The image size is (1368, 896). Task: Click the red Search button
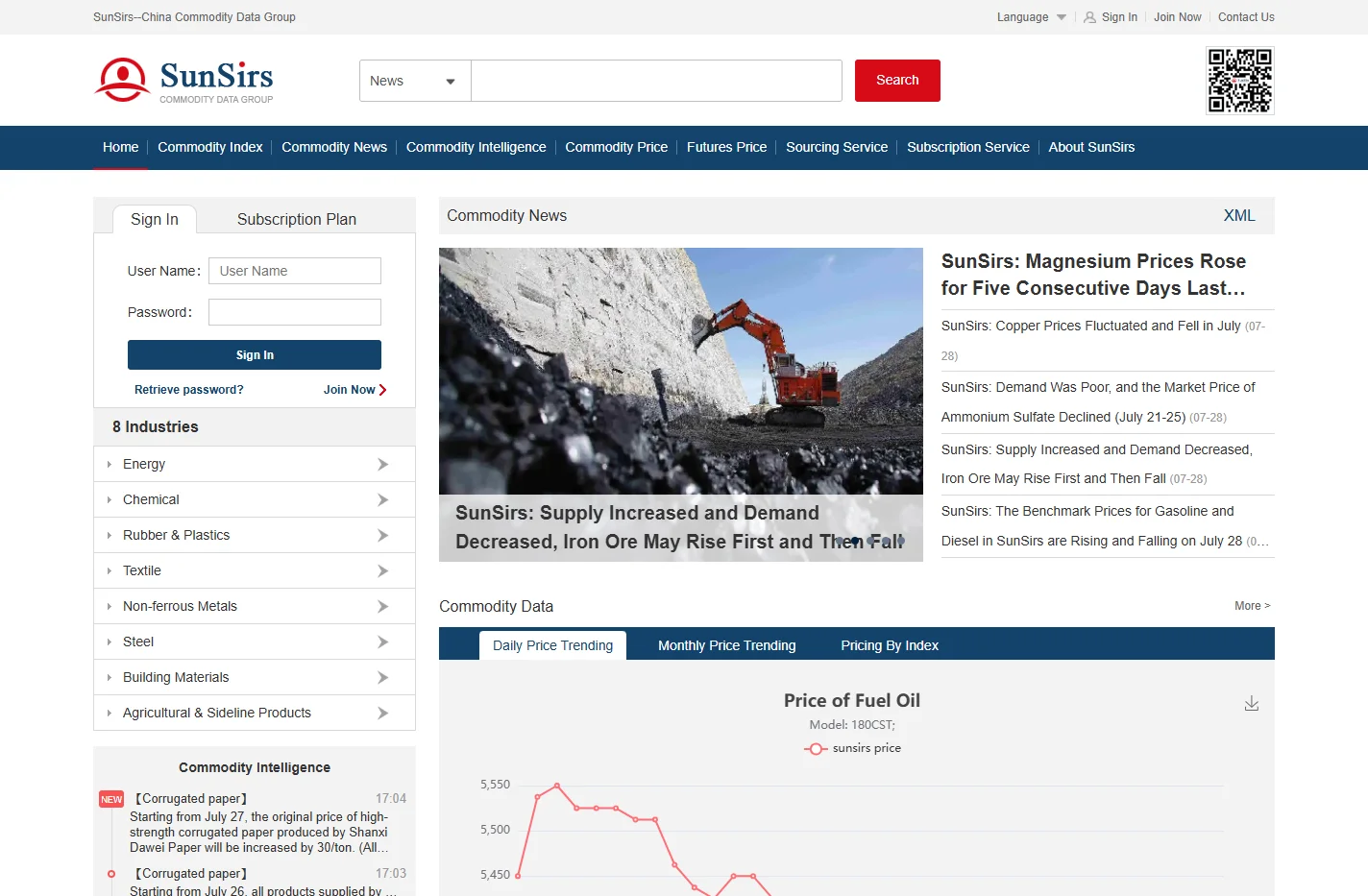coord(897,81)
